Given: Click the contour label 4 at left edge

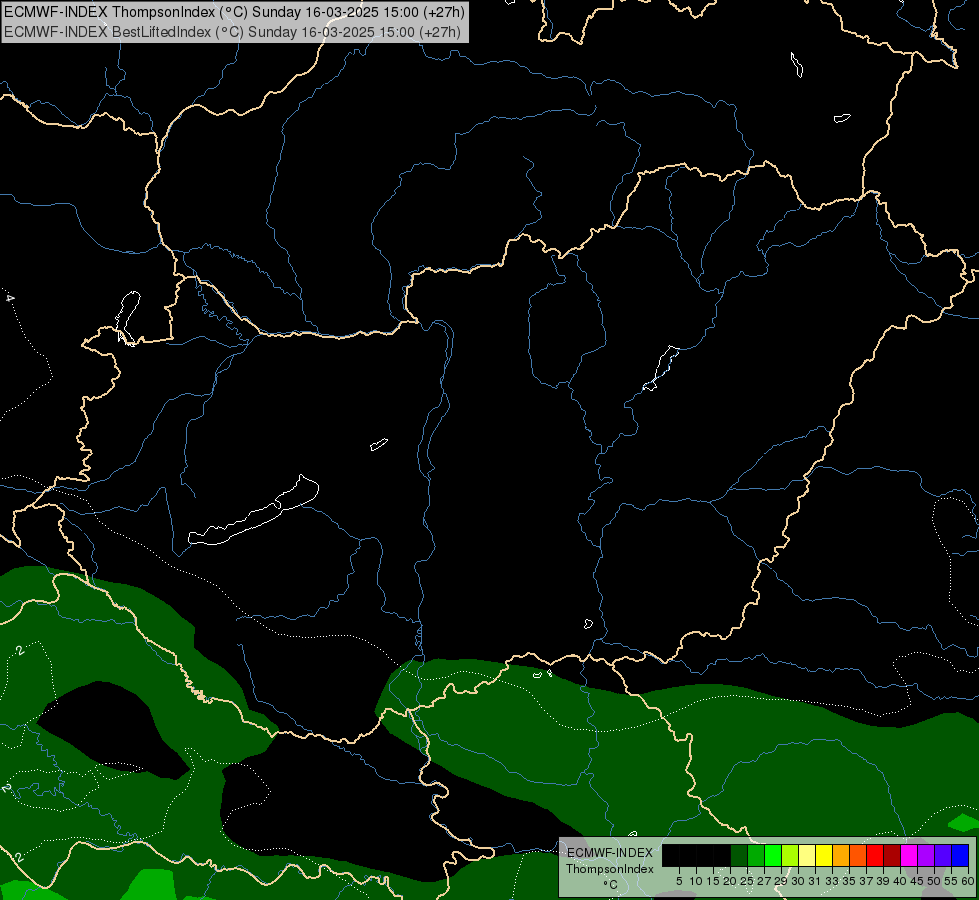Looking at the screenshot, I should point(9,298).
